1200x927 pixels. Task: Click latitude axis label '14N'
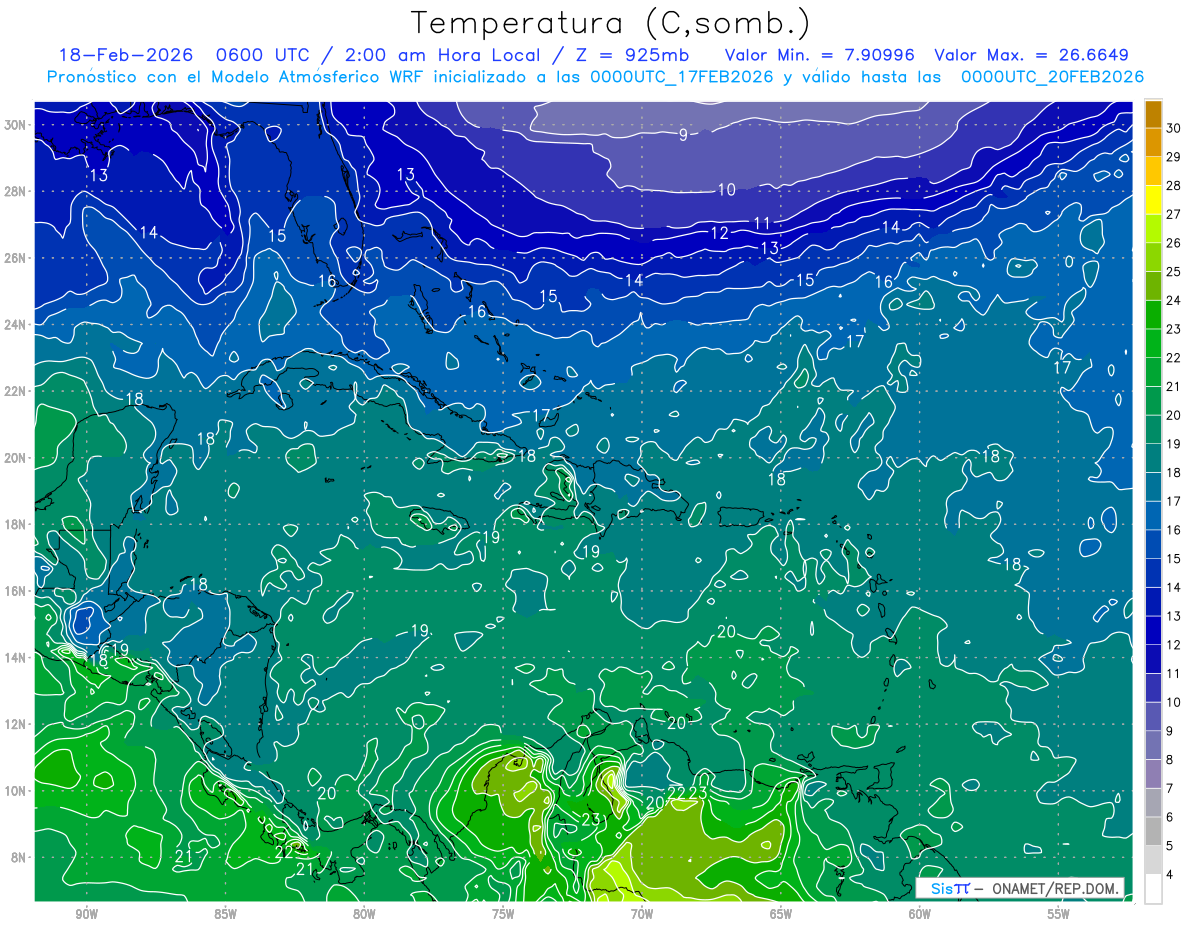coord(17,658)
